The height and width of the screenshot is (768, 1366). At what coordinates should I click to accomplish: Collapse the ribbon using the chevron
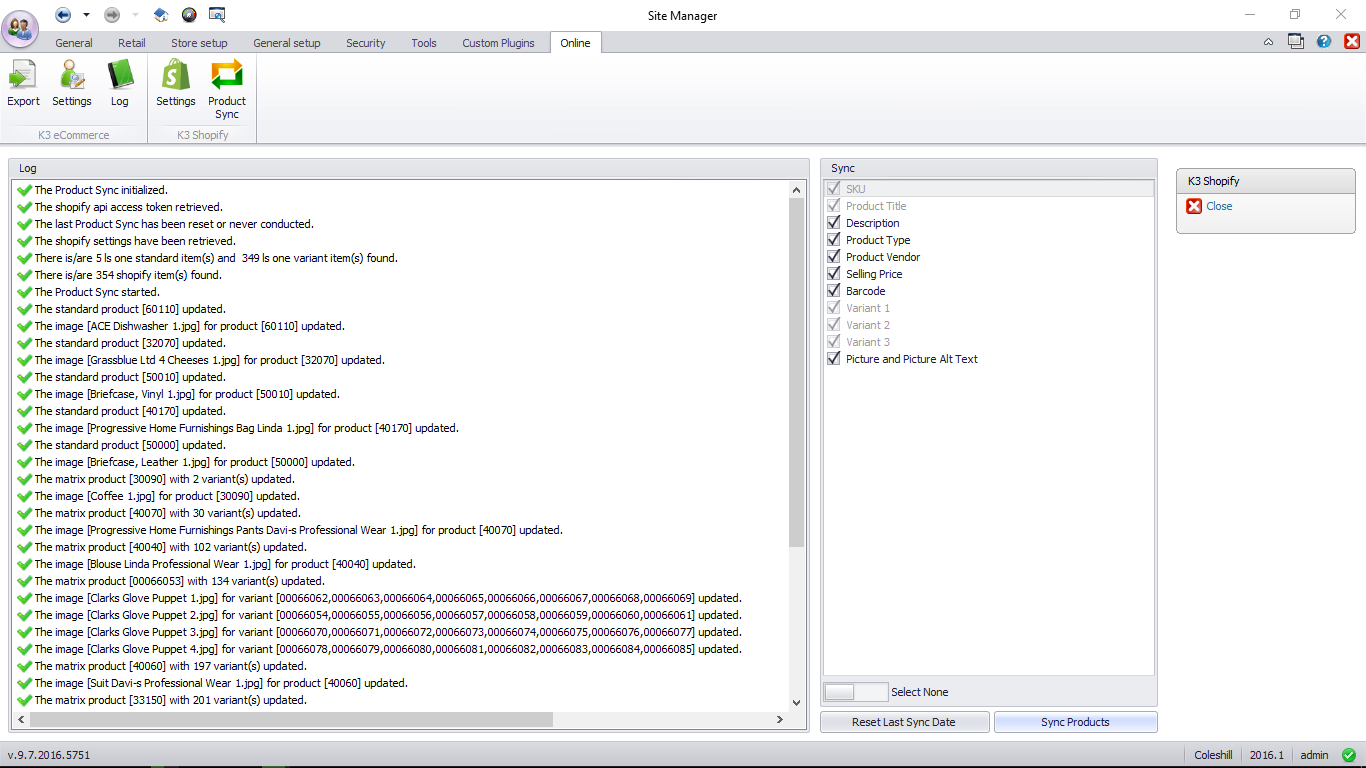click(1268, 42)
